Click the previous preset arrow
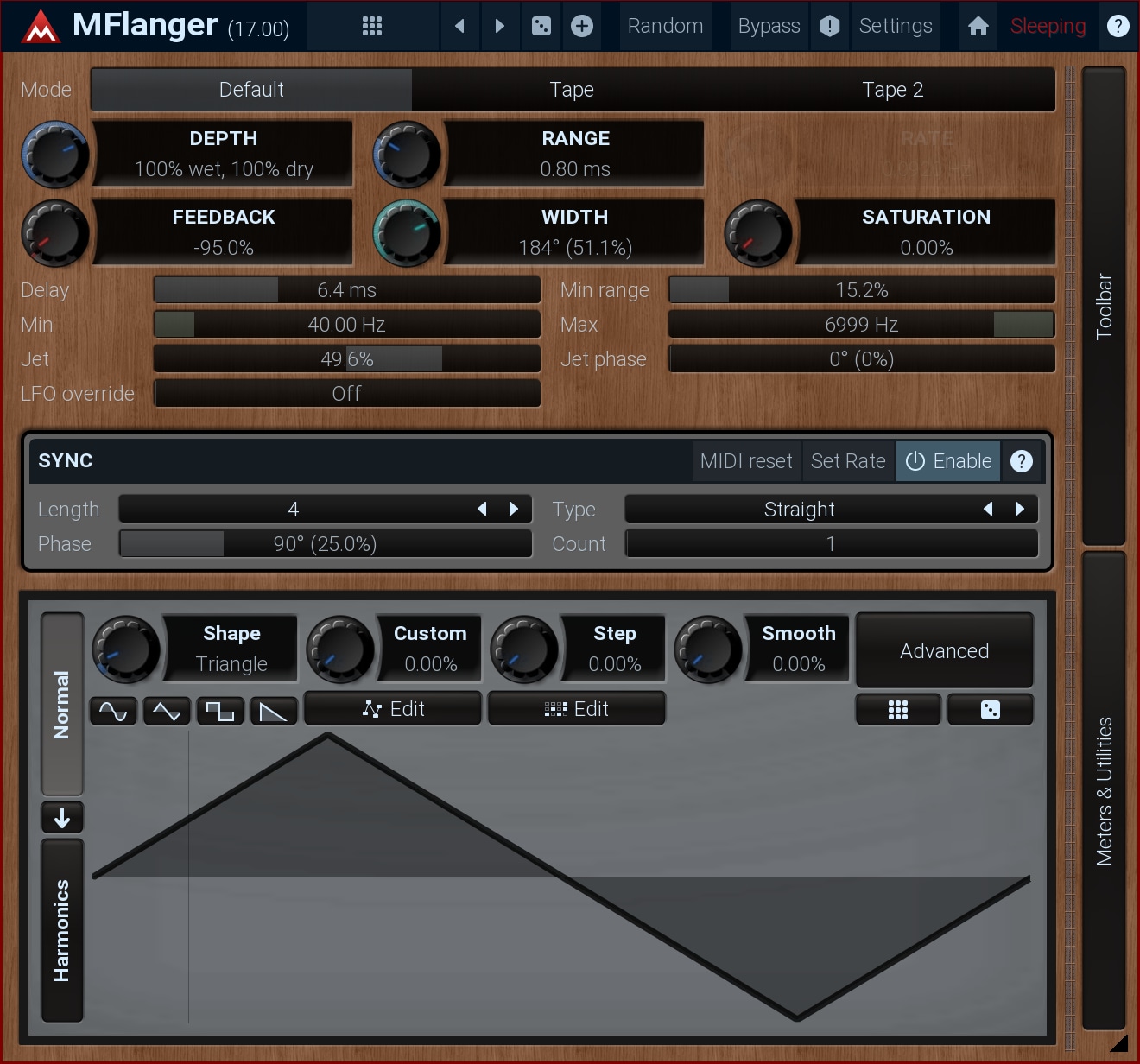This screenshot has width=1140, height=1064. point(459,26)
